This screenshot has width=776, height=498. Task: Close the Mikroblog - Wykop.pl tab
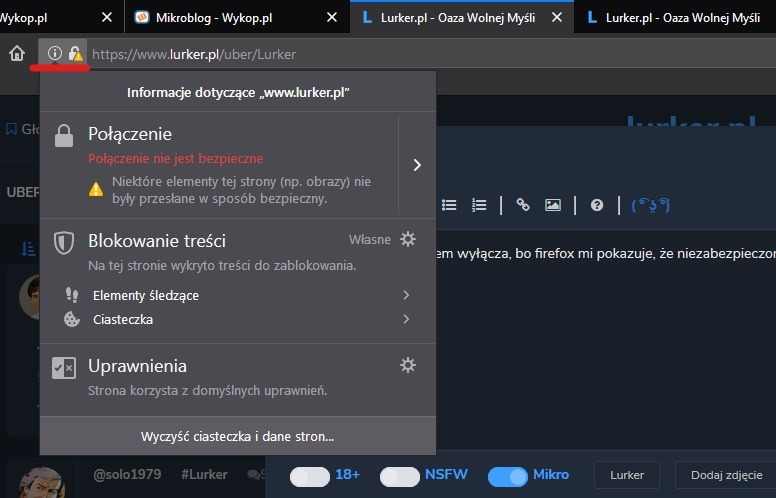[x=332, y=17]
